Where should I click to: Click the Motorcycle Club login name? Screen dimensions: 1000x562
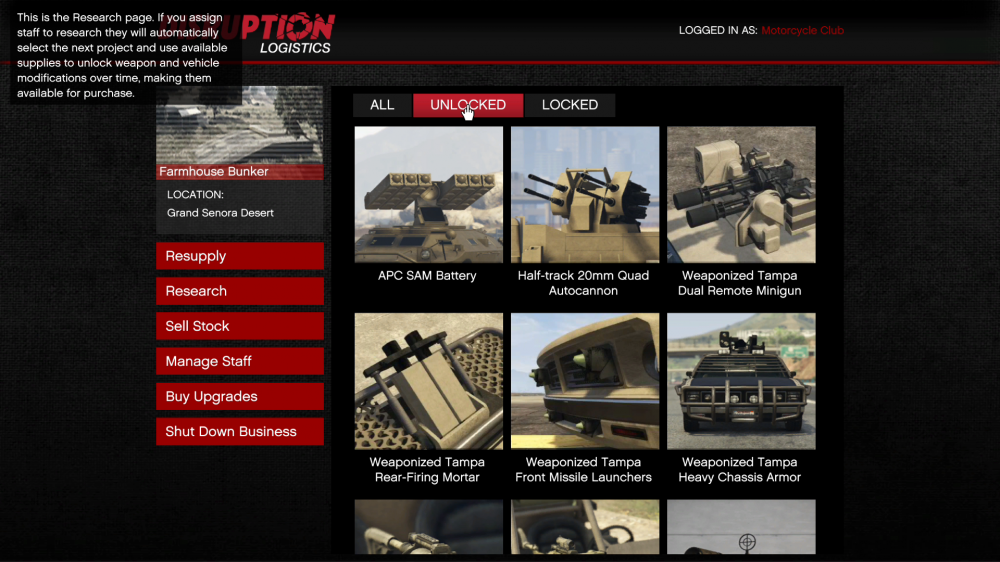pos(802,30)
